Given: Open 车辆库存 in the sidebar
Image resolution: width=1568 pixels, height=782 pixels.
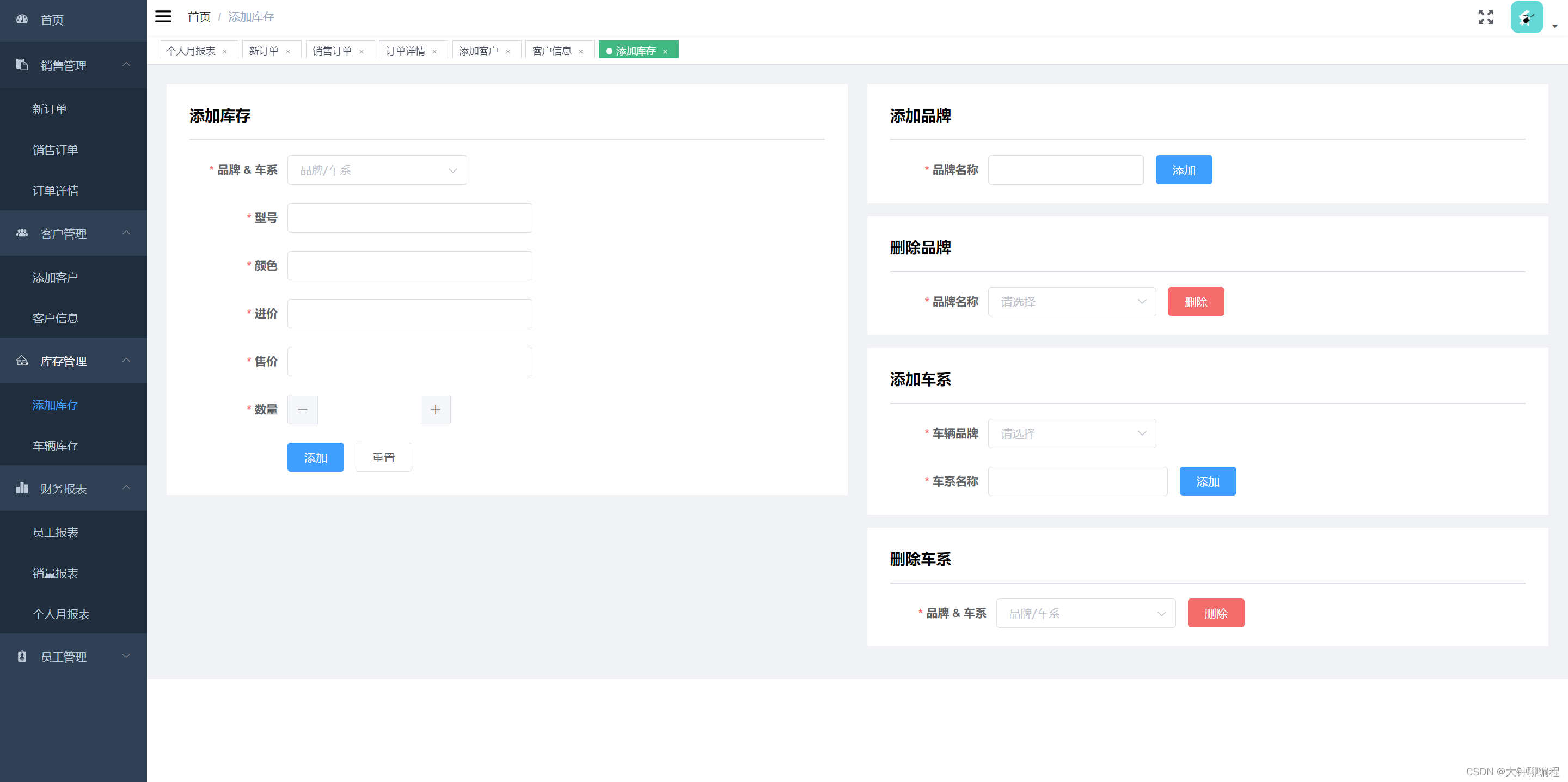Looking at the screenshot, I should click(x=56, y=446).
